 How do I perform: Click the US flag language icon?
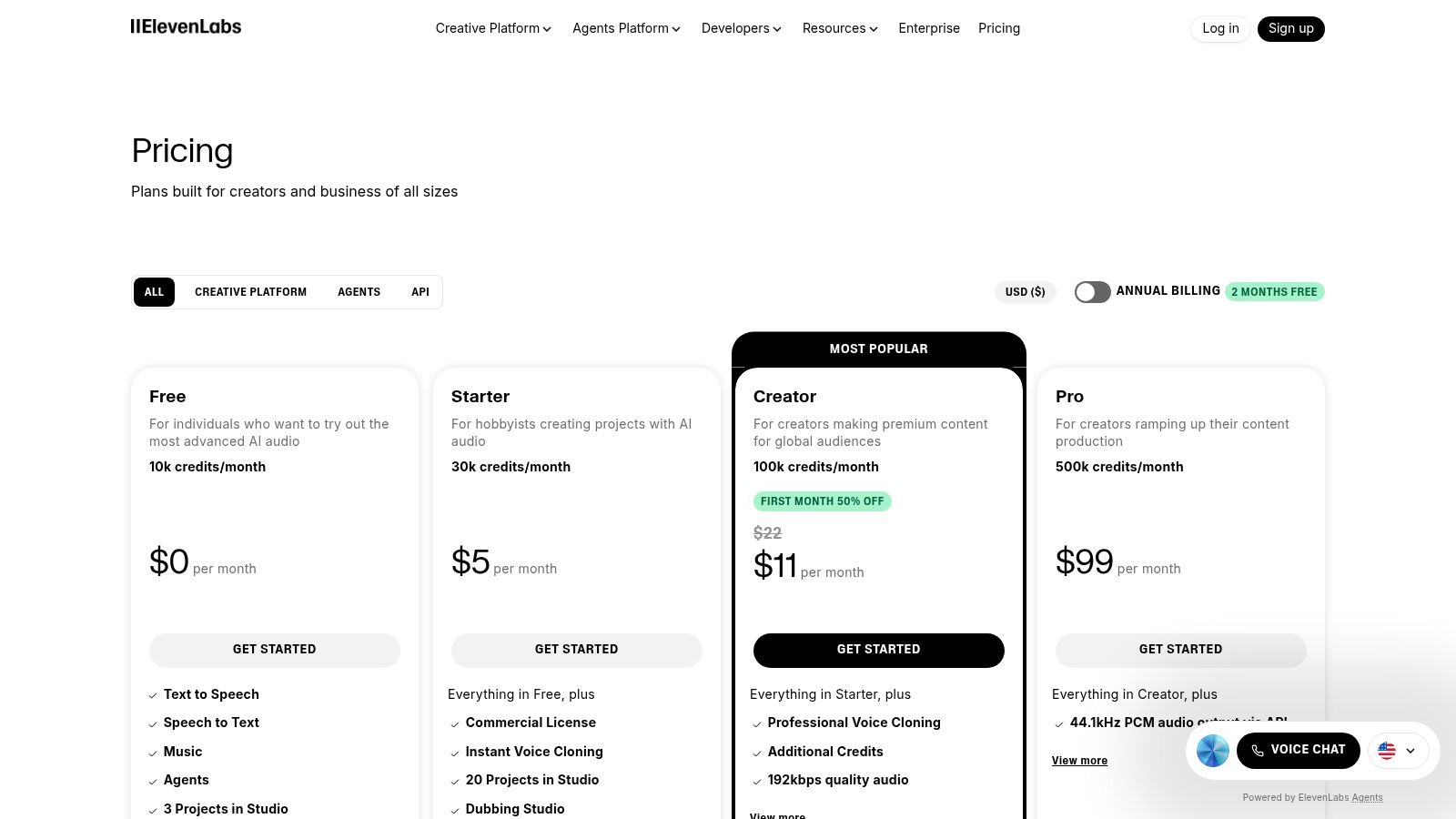click(1386, 751)
